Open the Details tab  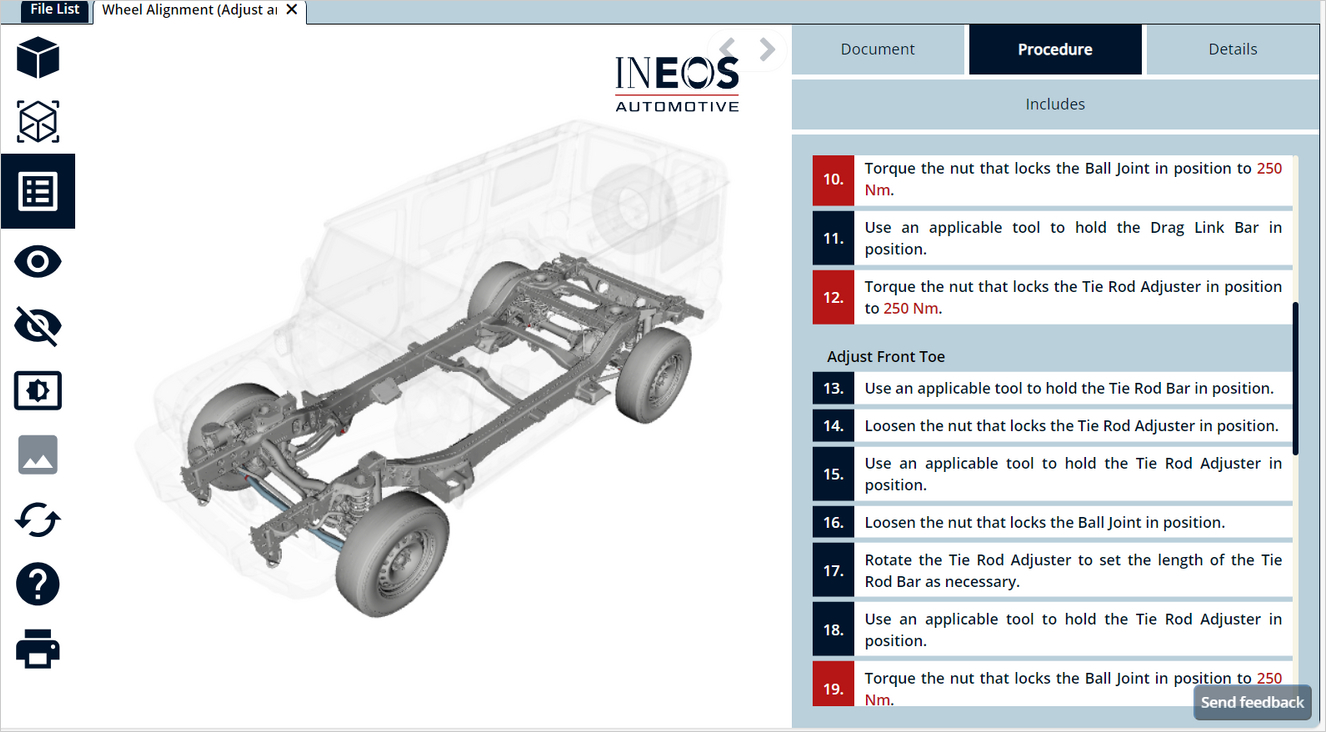[1233, 49]
